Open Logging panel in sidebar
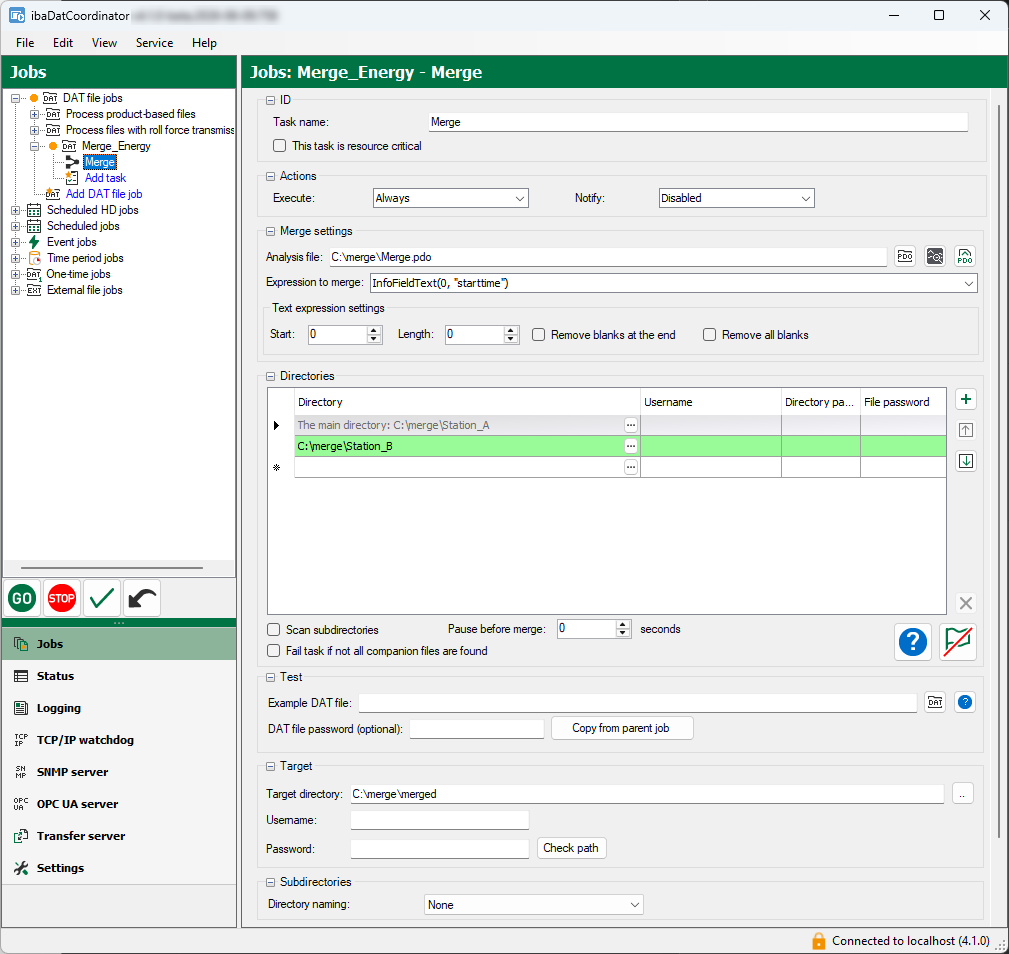The height and width of the screenshot is (954, 1009). click(x=119, y=708)
